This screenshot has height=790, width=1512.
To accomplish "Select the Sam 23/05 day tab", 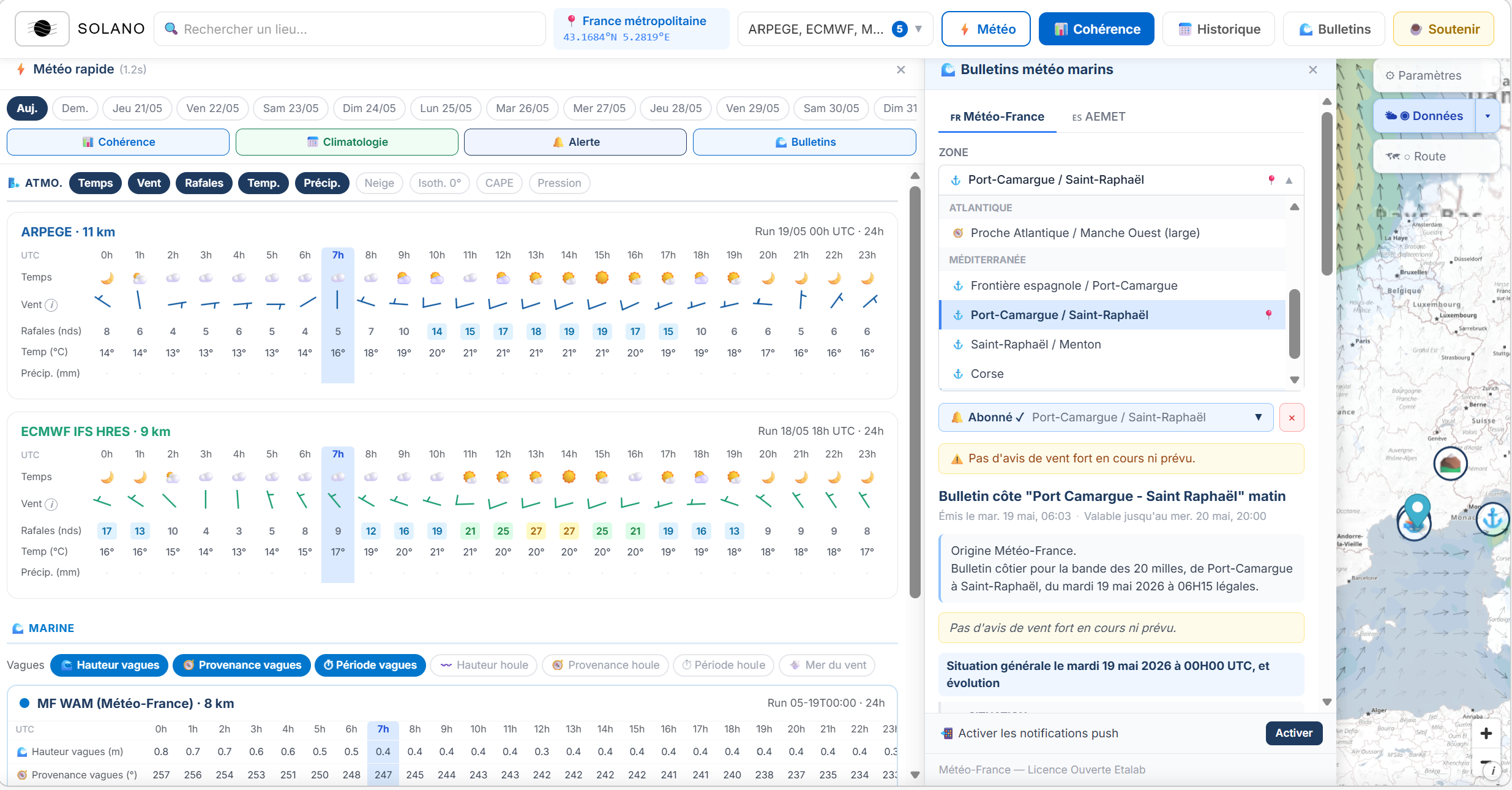I will click(x=291, y=108).
